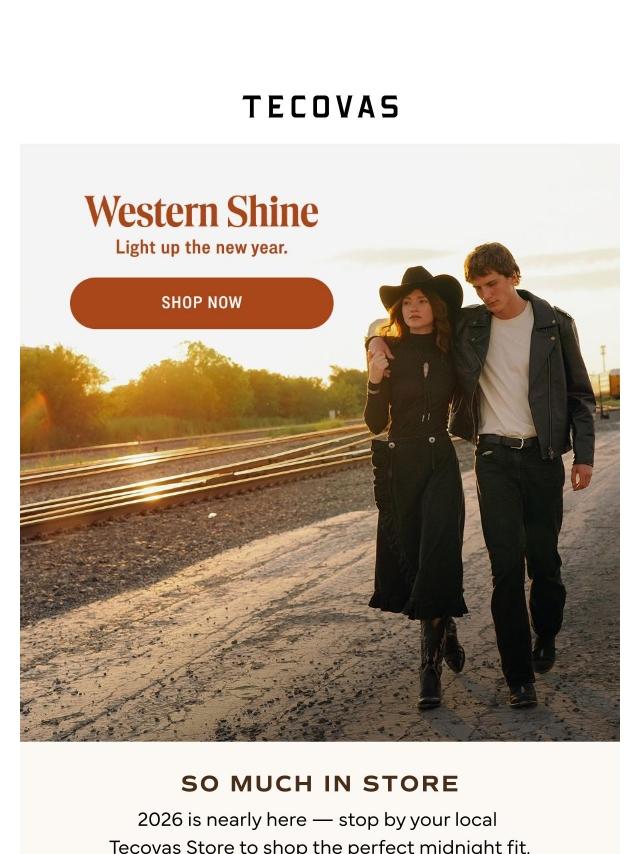This screenshot has width=640, height=854.
Task: Click the SHOP NOW button
Action: click(x=202, y=303)
